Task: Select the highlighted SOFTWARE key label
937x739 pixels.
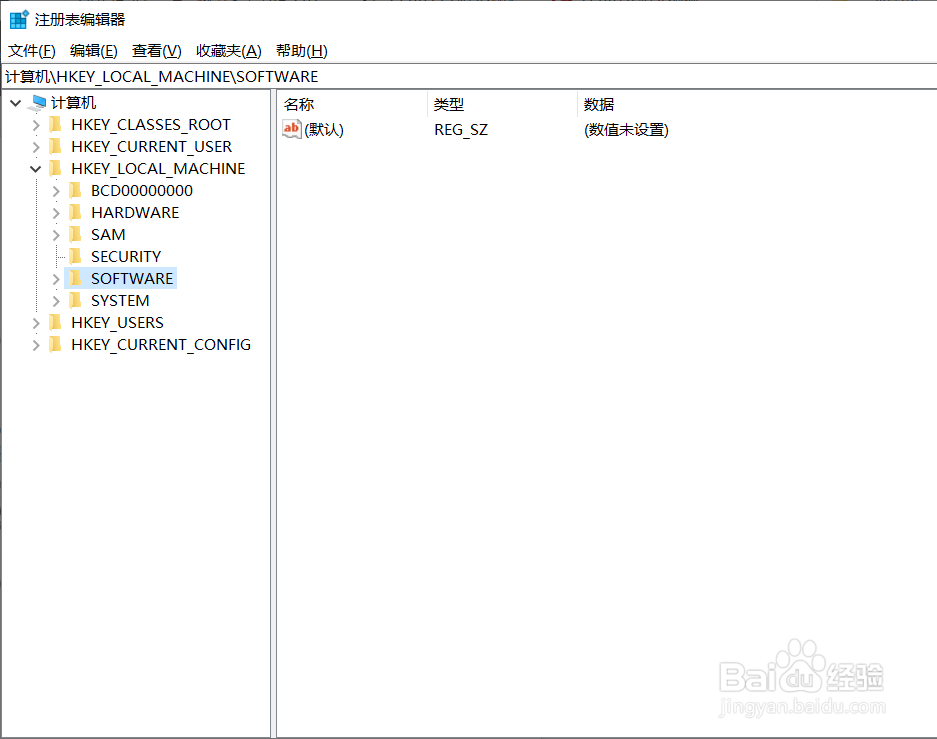Action: (132, 278)
